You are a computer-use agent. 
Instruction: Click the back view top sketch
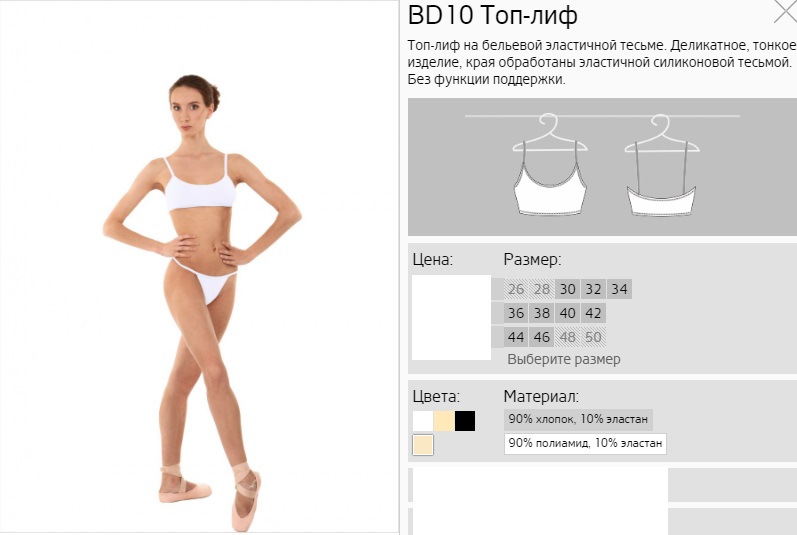(661, 165)
